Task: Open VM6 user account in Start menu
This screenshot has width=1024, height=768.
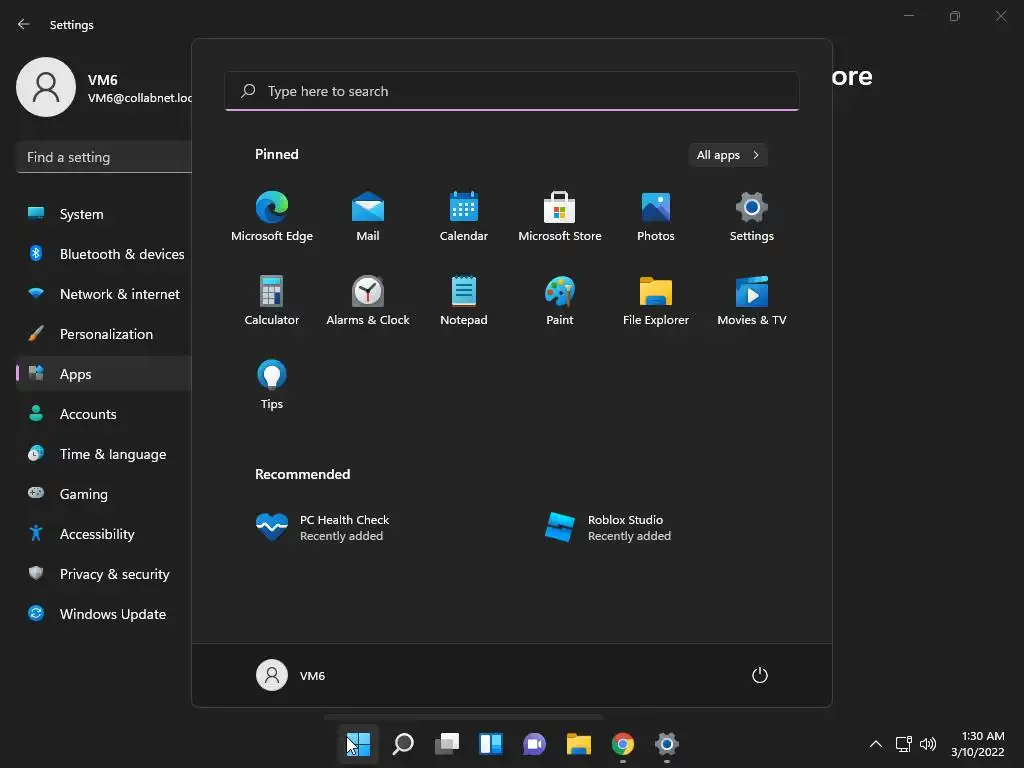Action: pos(291,675)
